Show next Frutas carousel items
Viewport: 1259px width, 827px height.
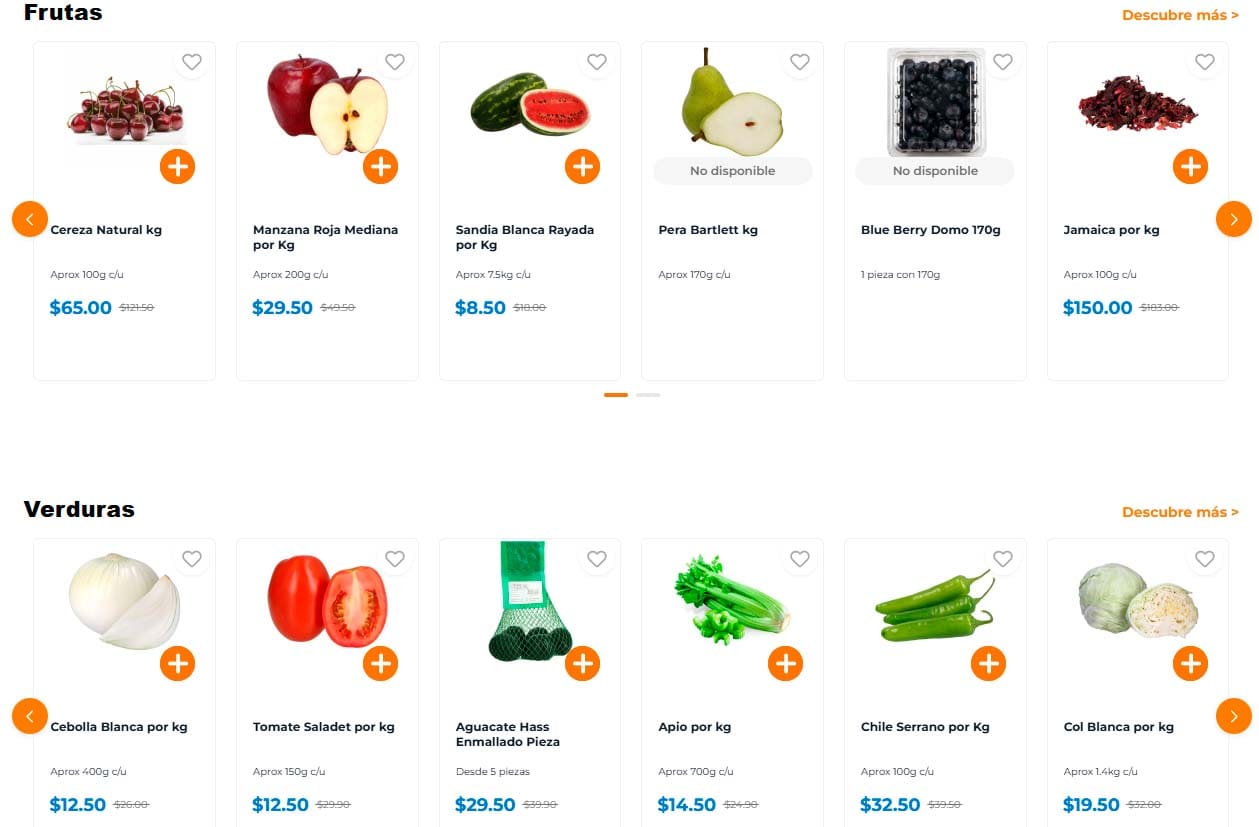(x=1233, y=219)
